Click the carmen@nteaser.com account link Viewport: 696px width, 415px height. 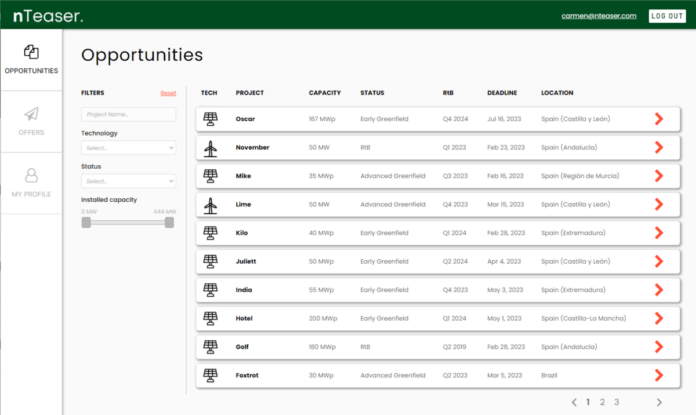coord(599,16)
